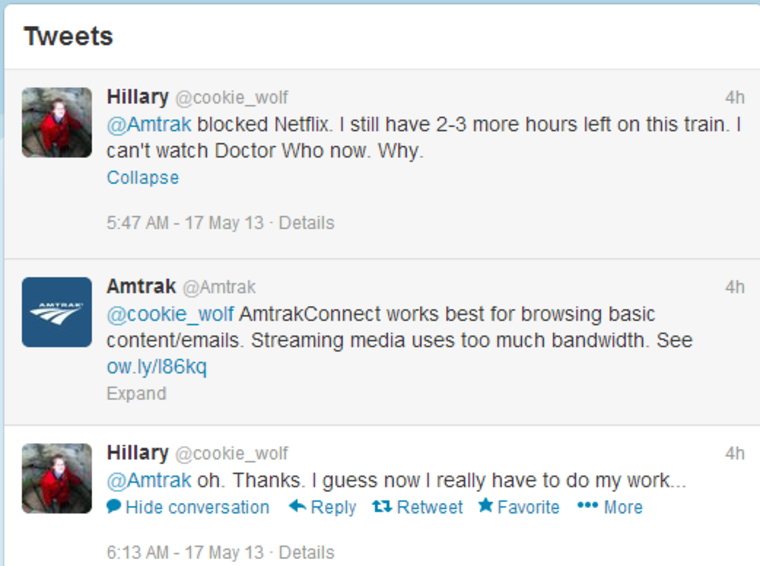Click @Amtrak mention in first tweet
This screenshot has height=566, width=760.
(x=148, y=125)
